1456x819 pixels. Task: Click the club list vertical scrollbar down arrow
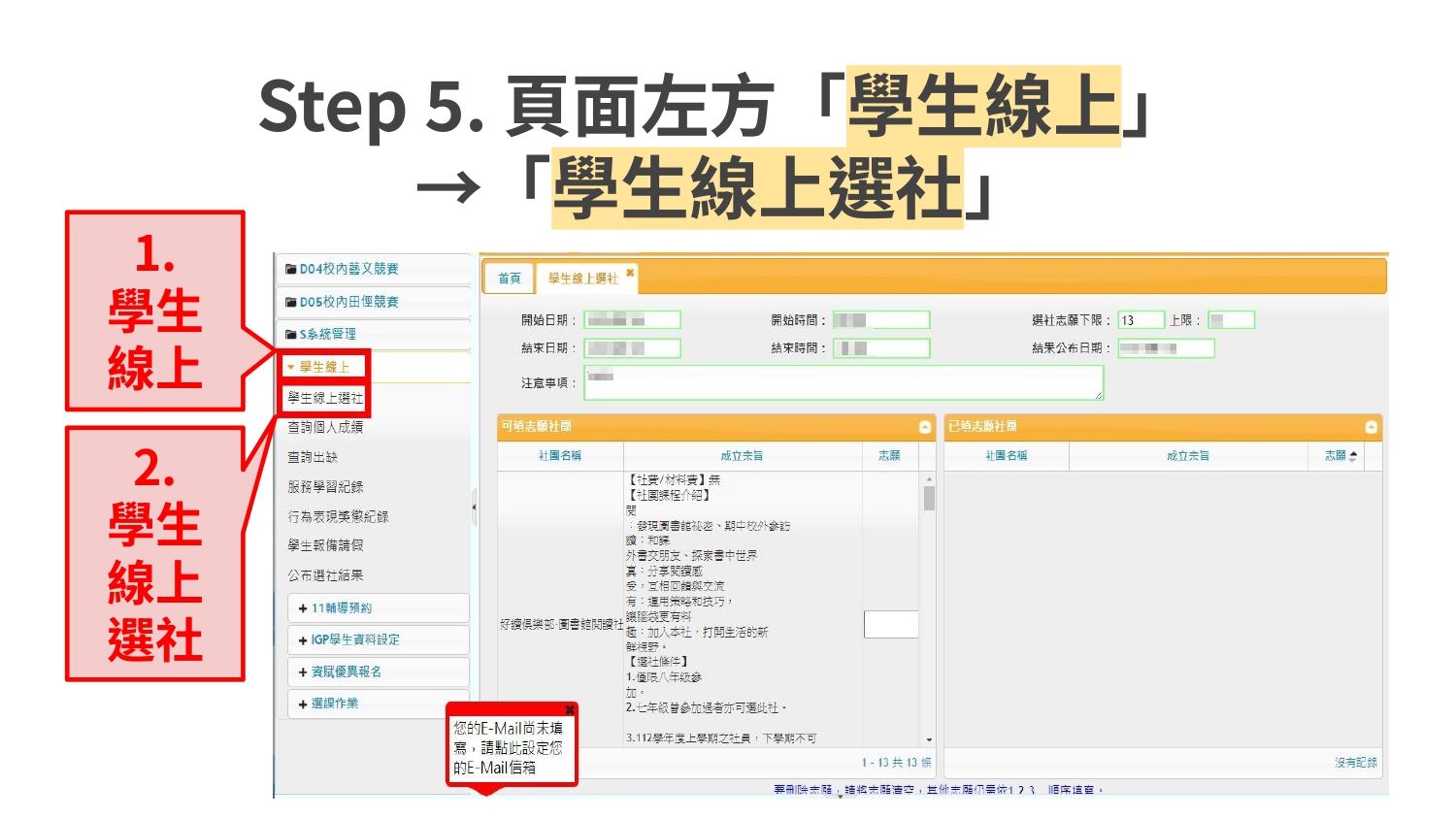[x=929, y=740]
